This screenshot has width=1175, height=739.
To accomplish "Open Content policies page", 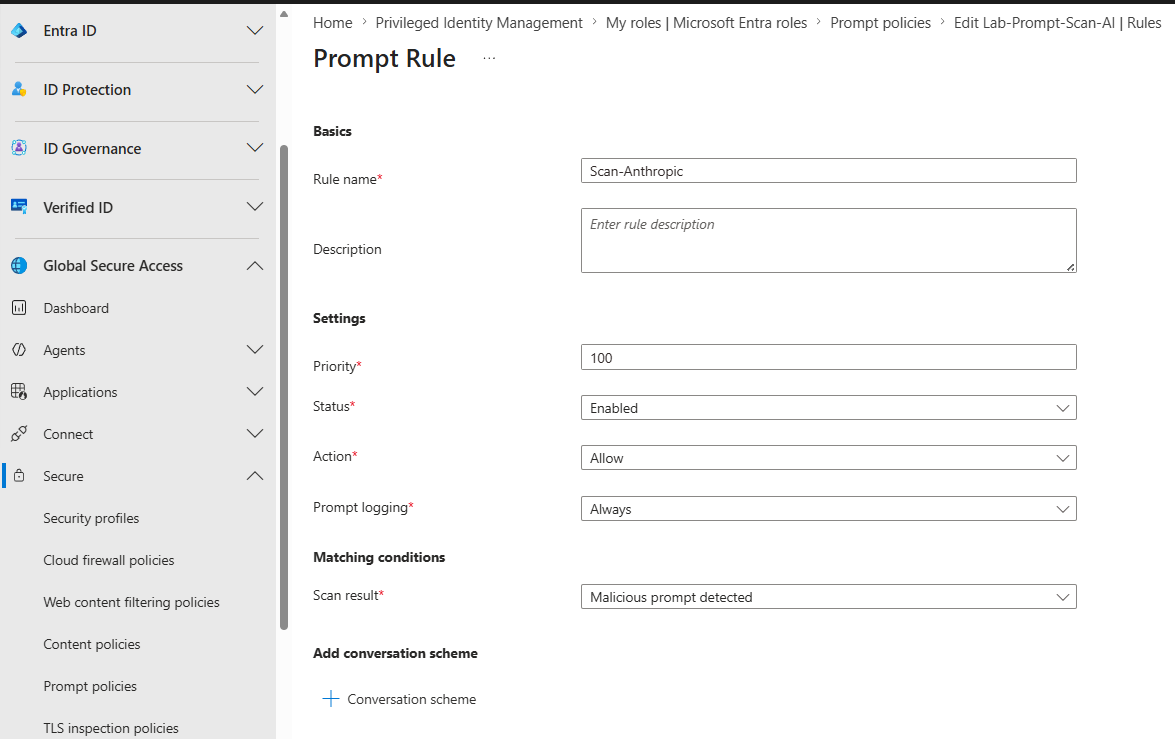I will [91, 644].
